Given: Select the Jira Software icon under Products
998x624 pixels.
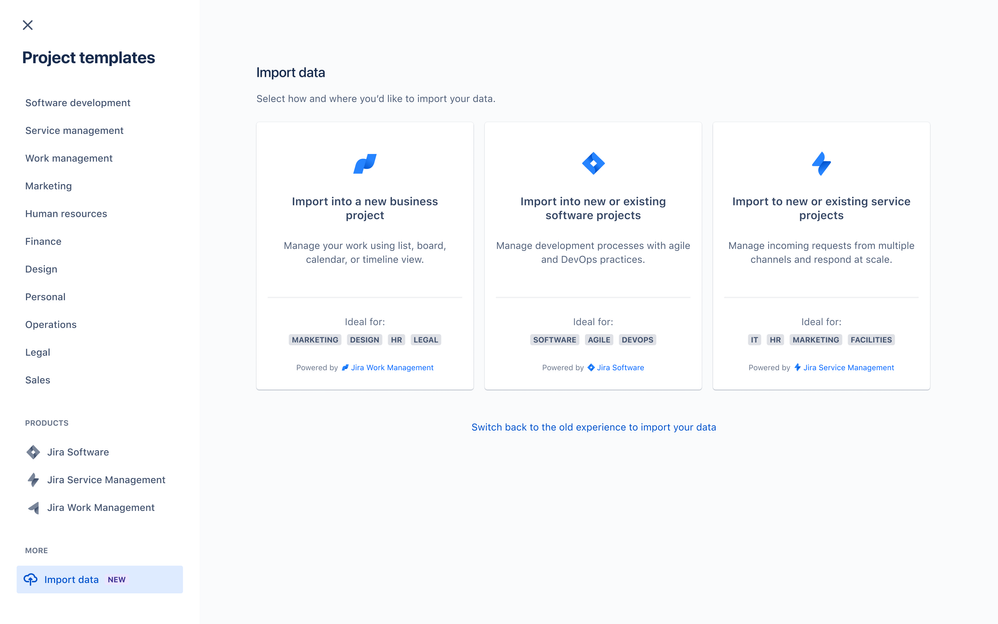Looking at the screenshot, I should pyautogui.click(x=31, y=452).
